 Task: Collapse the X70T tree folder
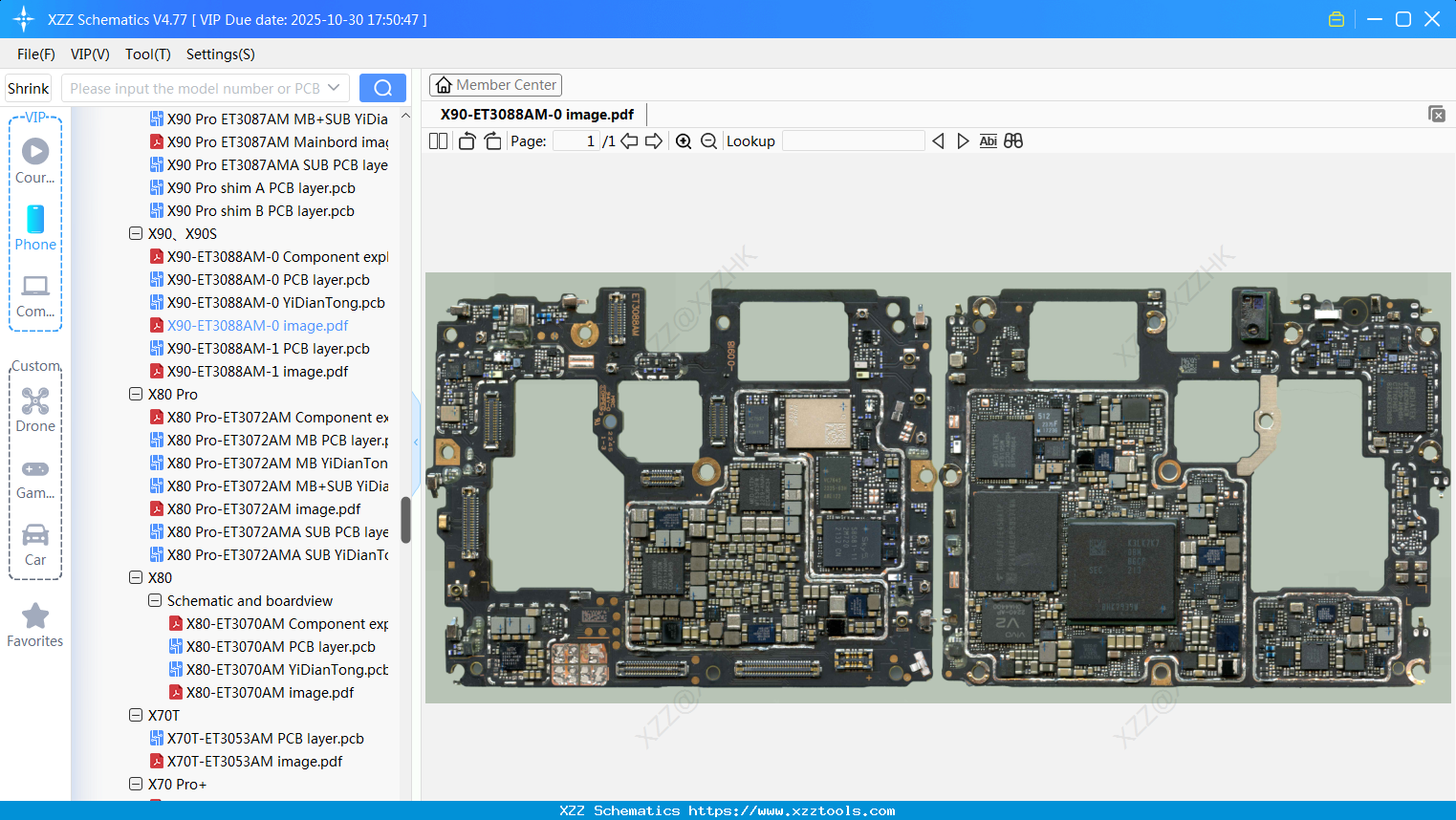[136, 715]
